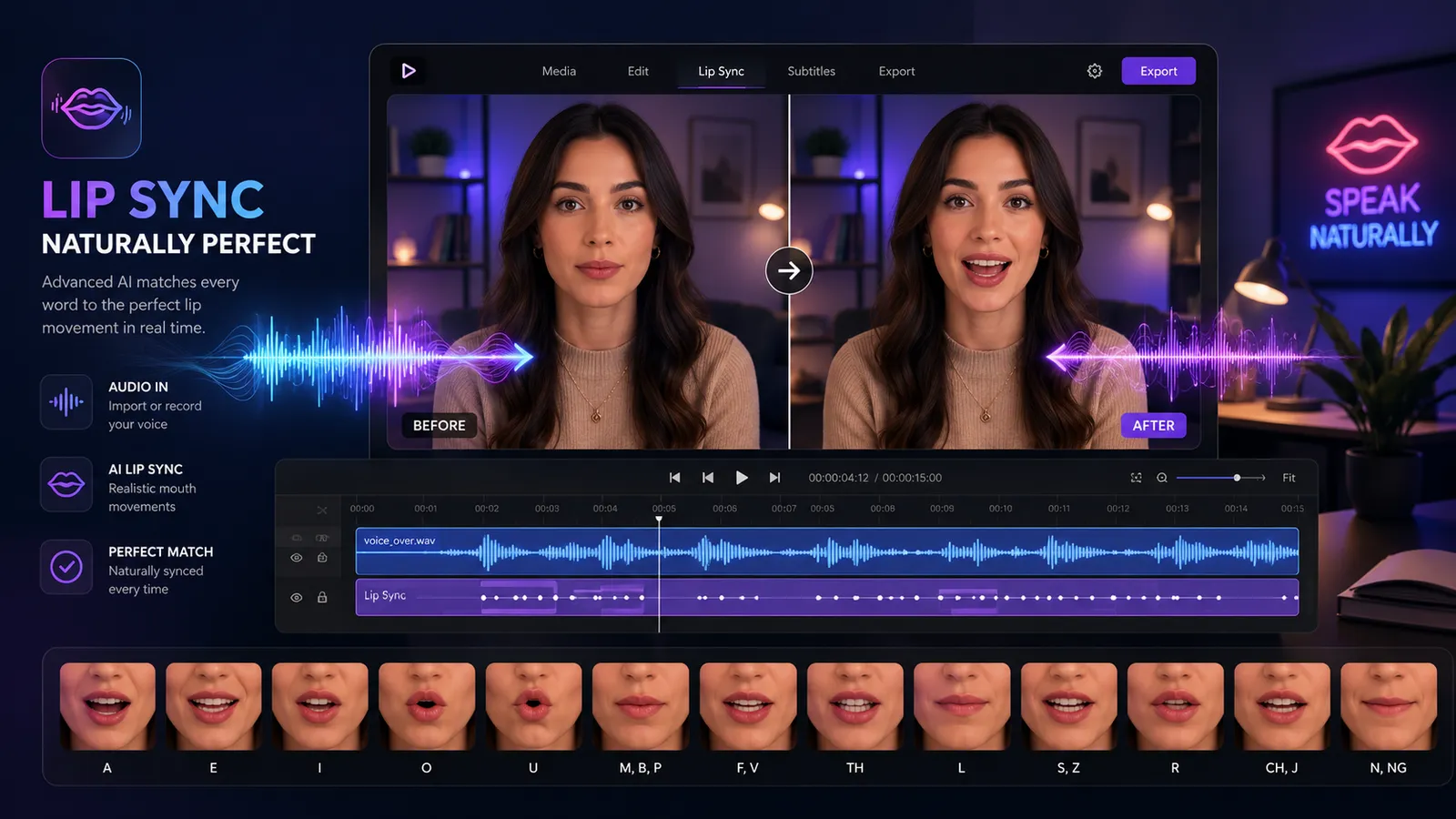Select the E viseme thumbnail
Screen dimensions: 1456x819
(214, 706)
